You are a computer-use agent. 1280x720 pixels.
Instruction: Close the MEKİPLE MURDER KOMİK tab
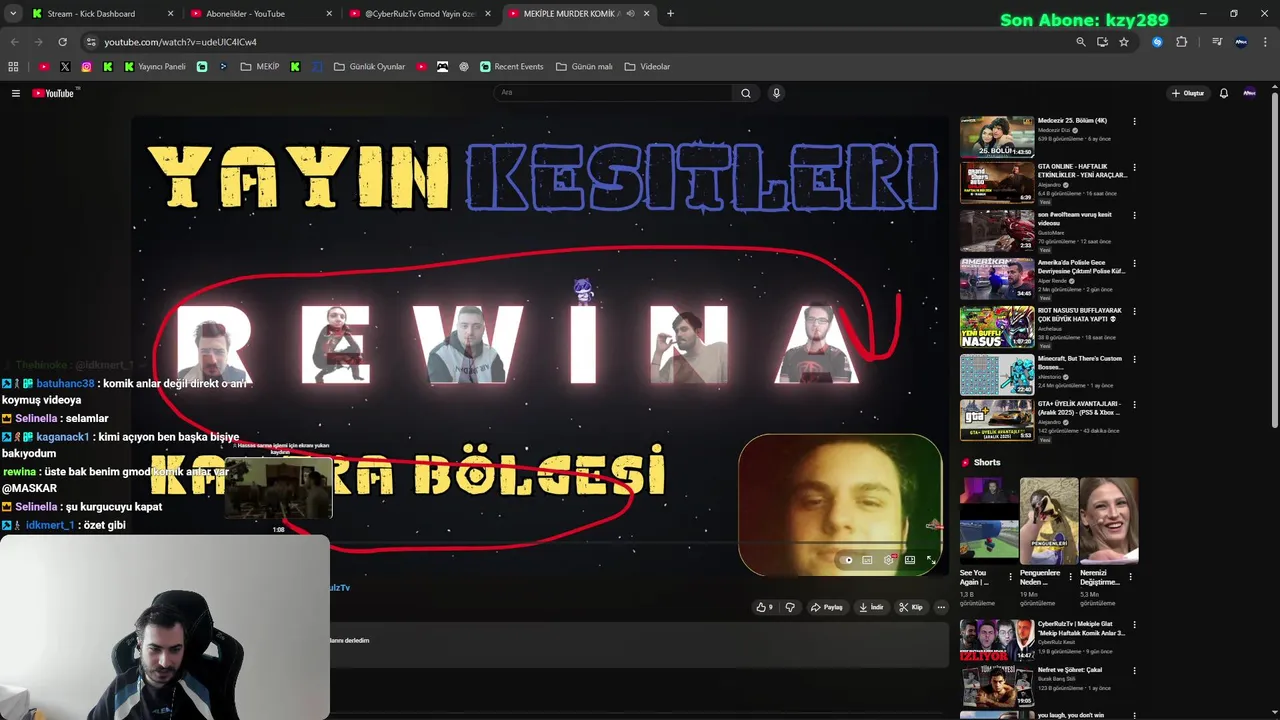[647, 14]
